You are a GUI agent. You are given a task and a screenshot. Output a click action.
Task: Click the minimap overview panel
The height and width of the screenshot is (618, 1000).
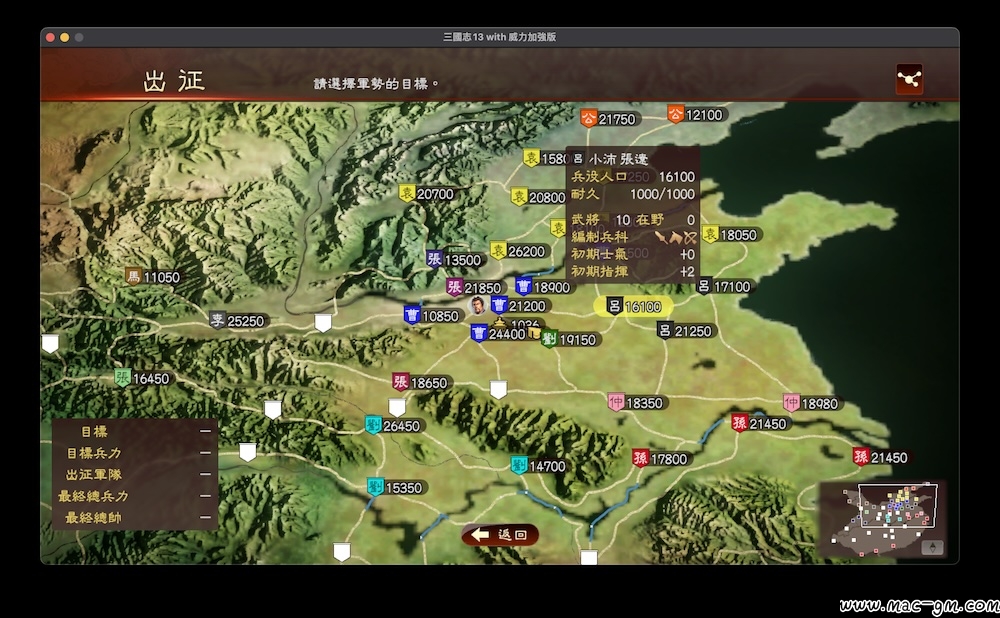(882, 520)
